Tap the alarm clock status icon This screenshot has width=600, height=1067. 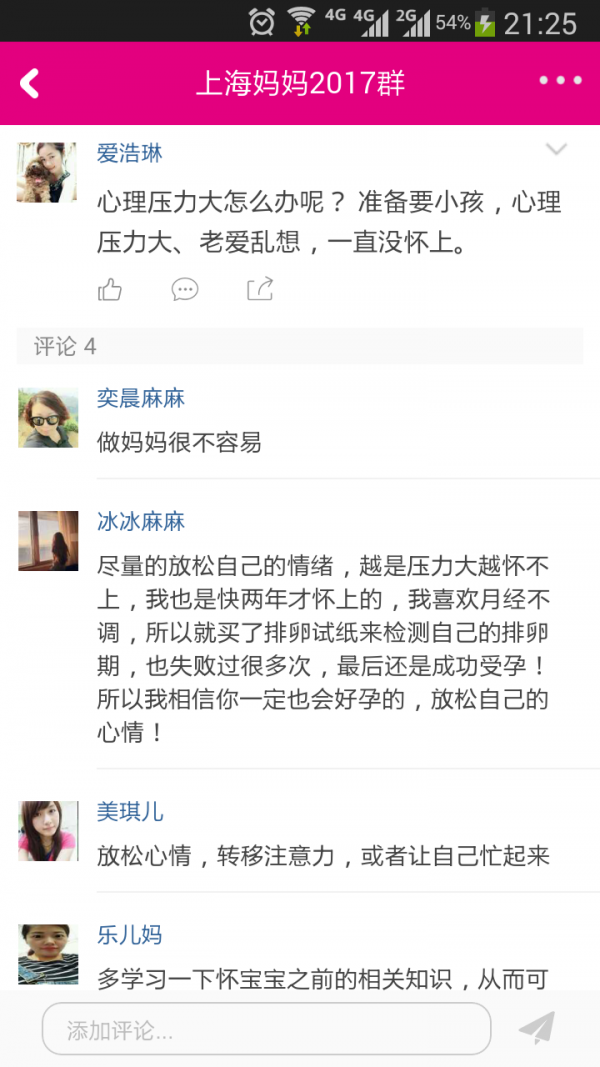pos(262,21)
